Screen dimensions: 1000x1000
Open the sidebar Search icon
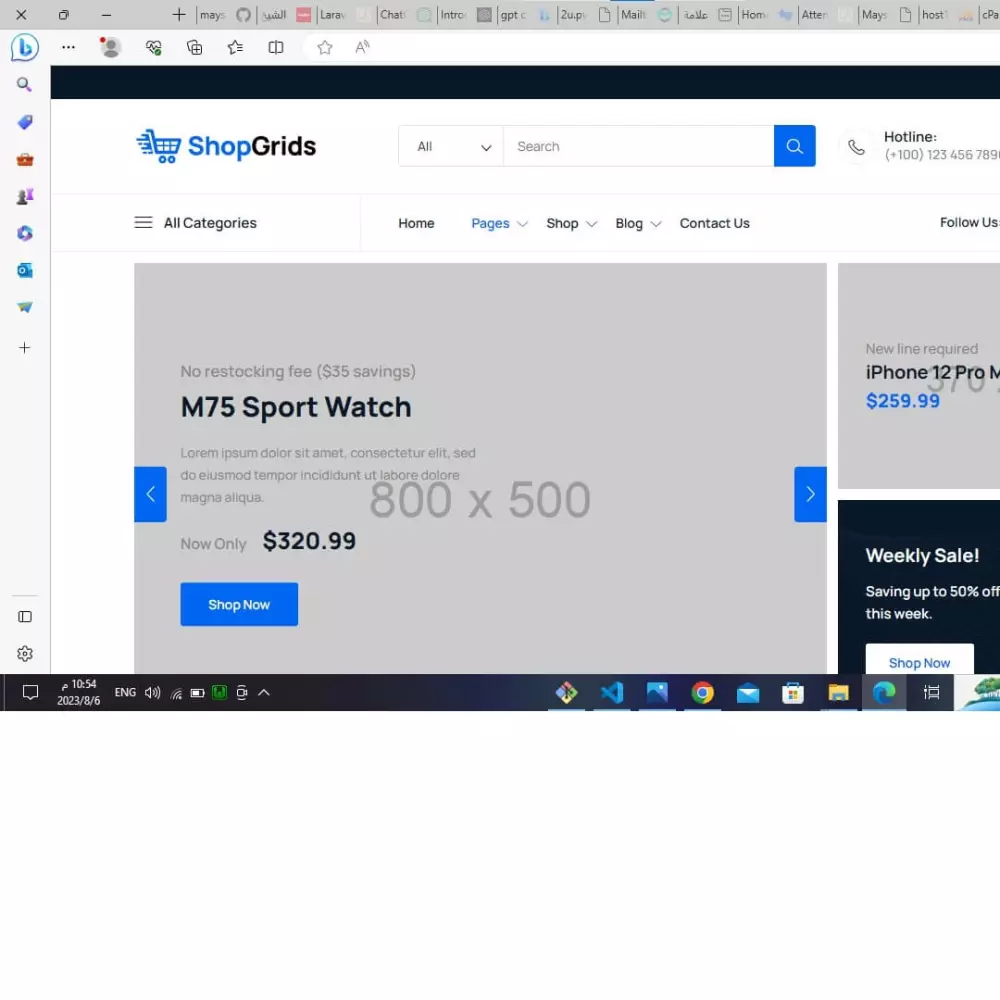click(24, 85)
